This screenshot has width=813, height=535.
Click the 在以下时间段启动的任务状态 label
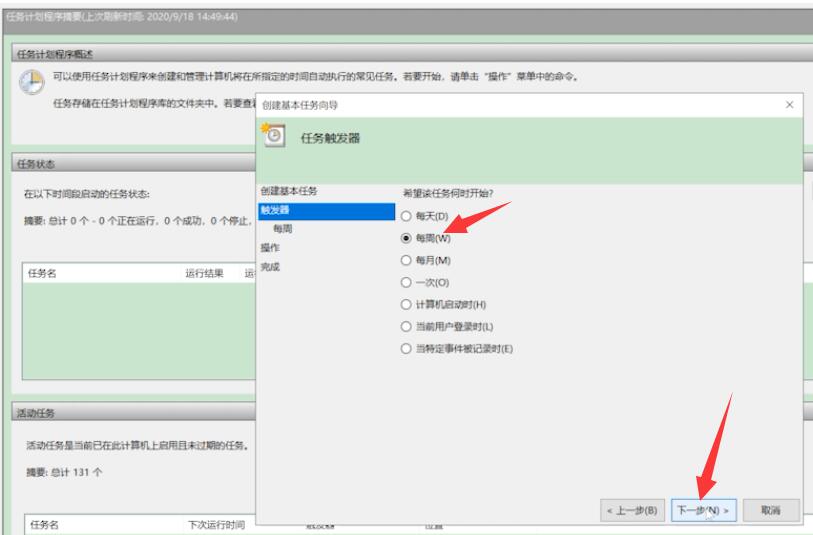tap(87, 194)
